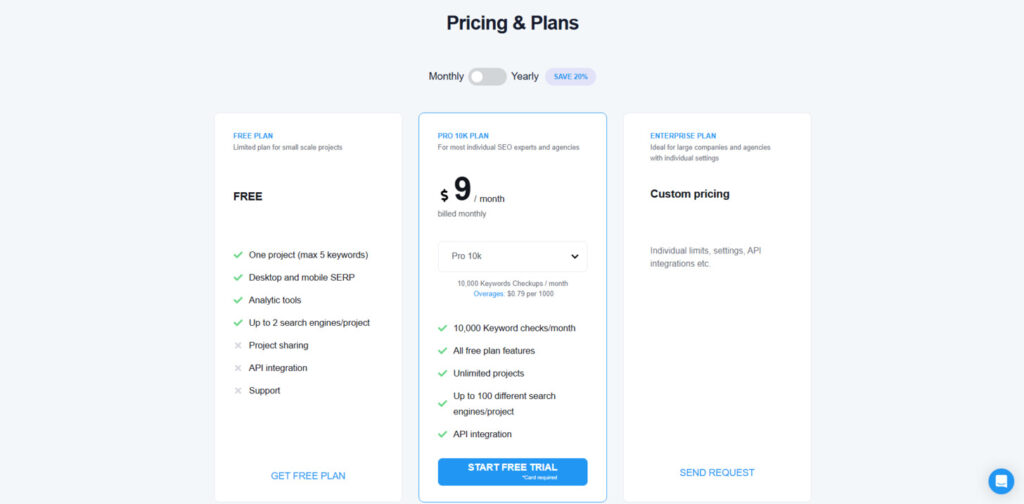Toggle the Monthly/Yearly billing switch
The height and width of the screenshot is (504, 1024).
tap(487, 76)
